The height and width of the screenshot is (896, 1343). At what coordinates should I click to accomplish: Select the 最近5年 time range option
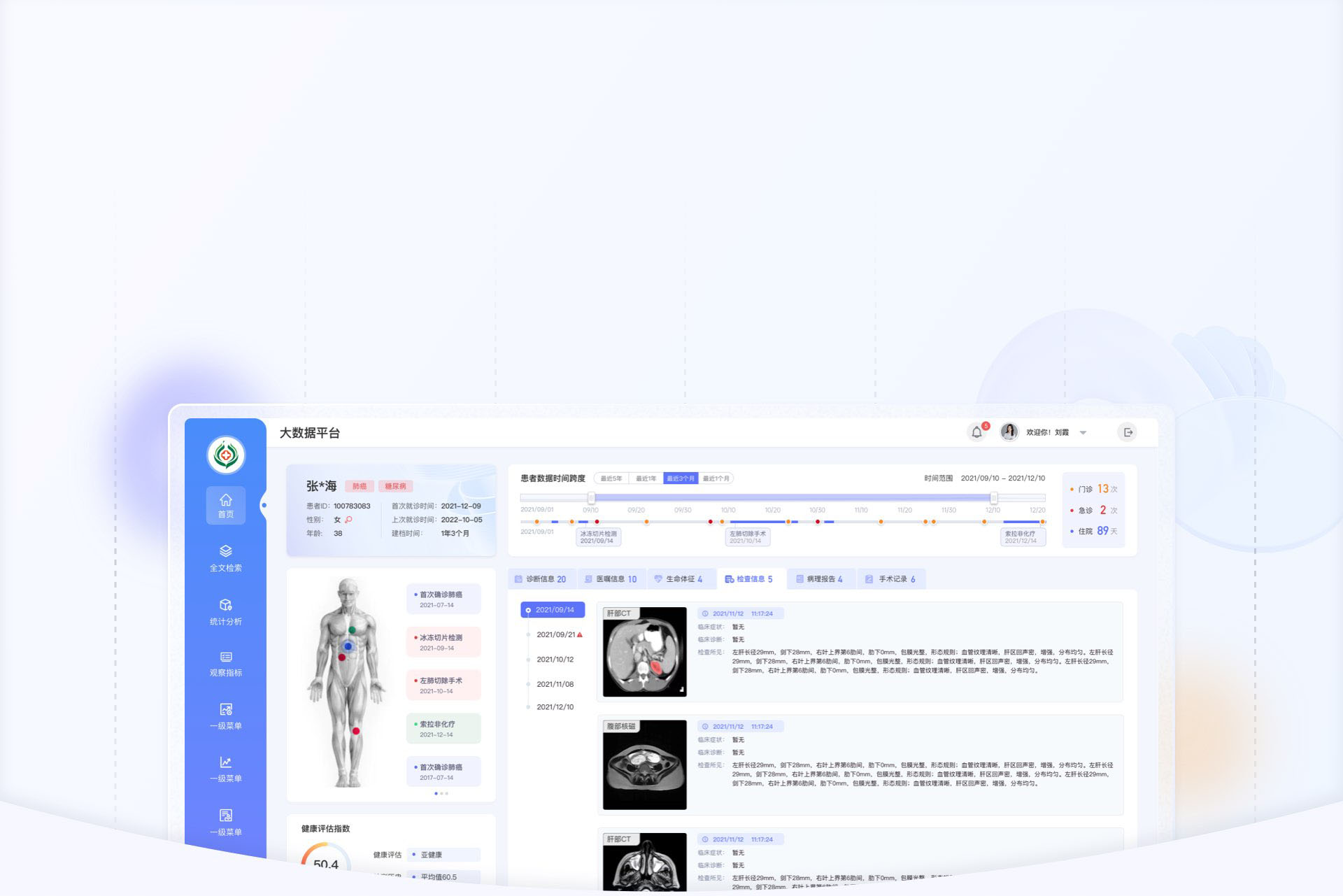point(611,479)
